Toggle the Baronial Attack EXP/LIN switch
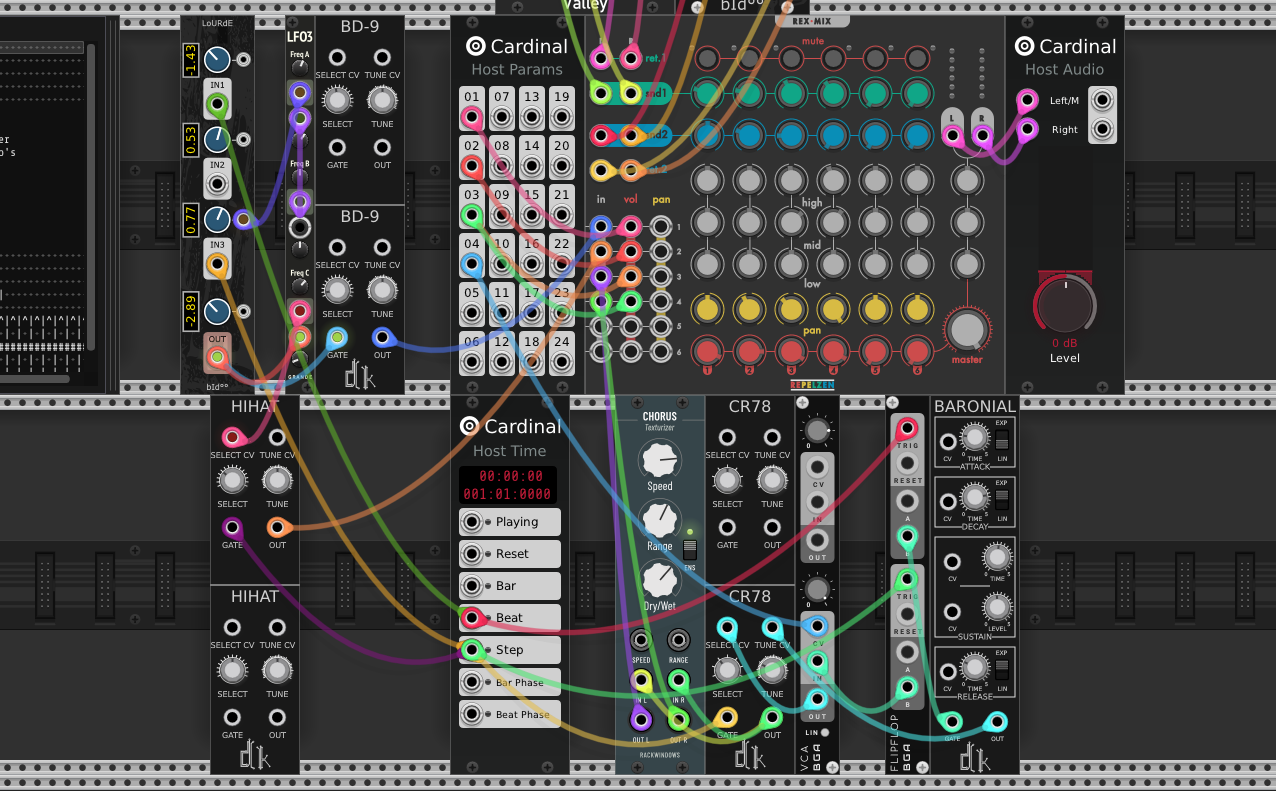Screen dimensions: 1276x791 [x=1001, y=441]
